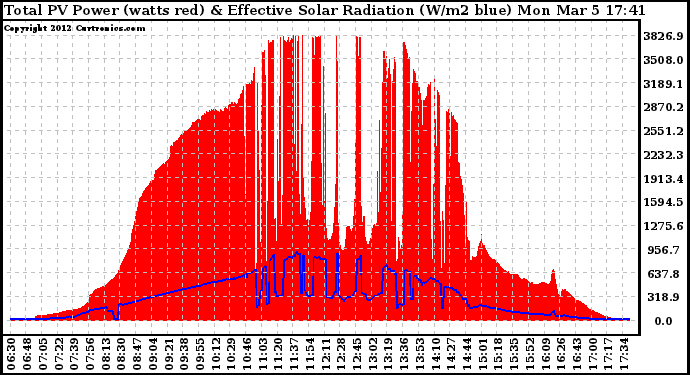Select the 3826.9 y-axis label
Screen dimensions: 690x375
664,36
